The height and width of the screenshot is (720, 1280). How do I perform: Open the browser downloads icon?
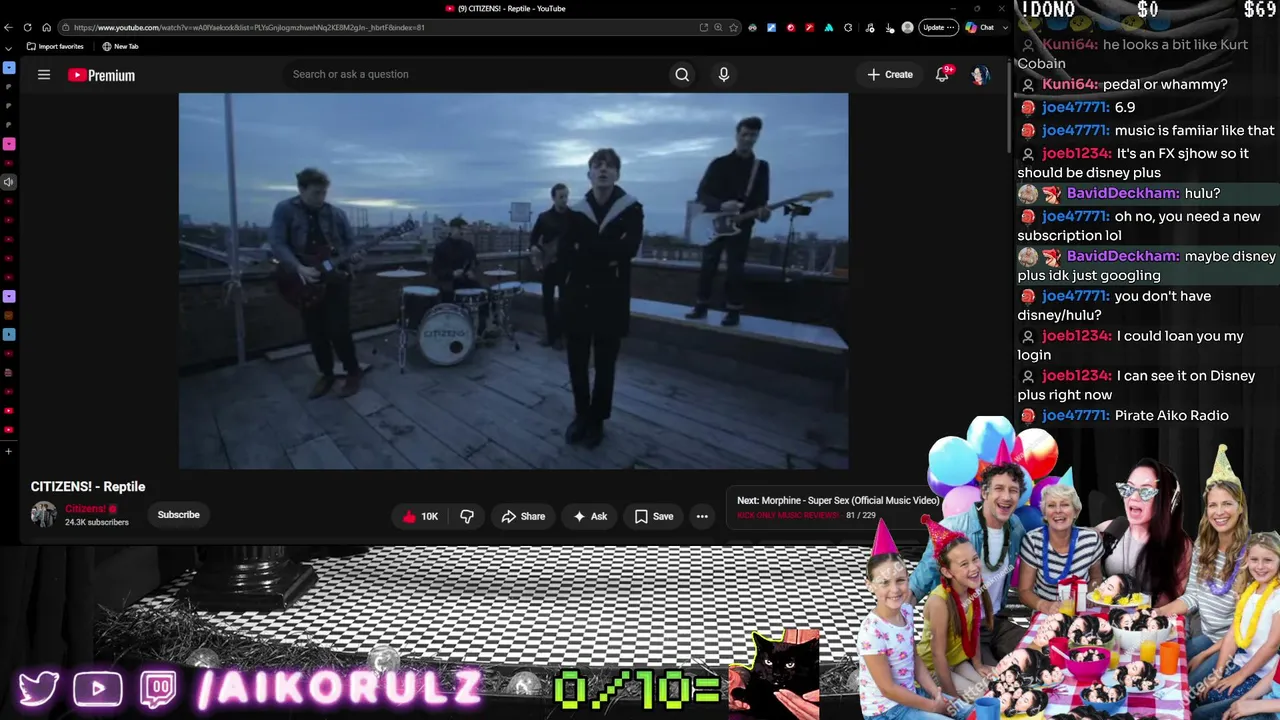tap(890, 28)
